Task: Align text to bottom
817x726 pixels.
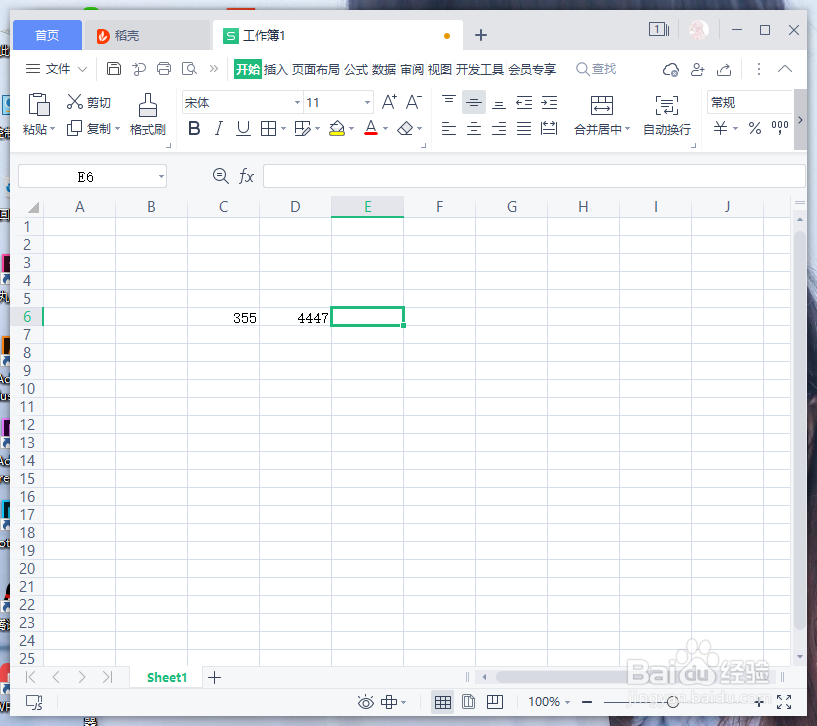Action: tap(499, 103)
